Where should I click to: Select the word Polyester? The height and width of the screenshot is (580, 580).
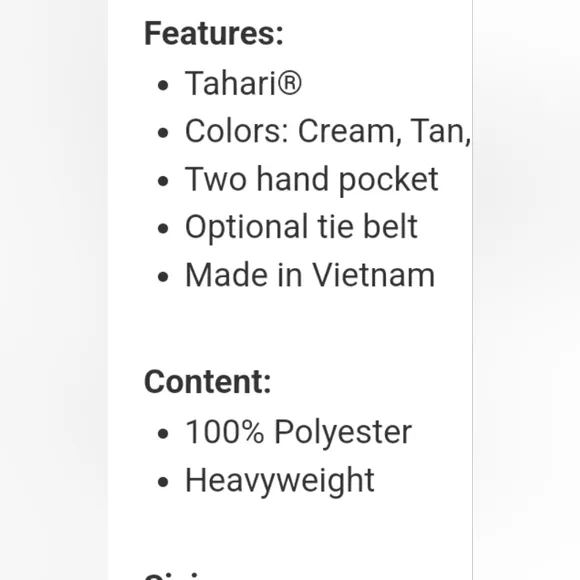click(x=343, y=432)
